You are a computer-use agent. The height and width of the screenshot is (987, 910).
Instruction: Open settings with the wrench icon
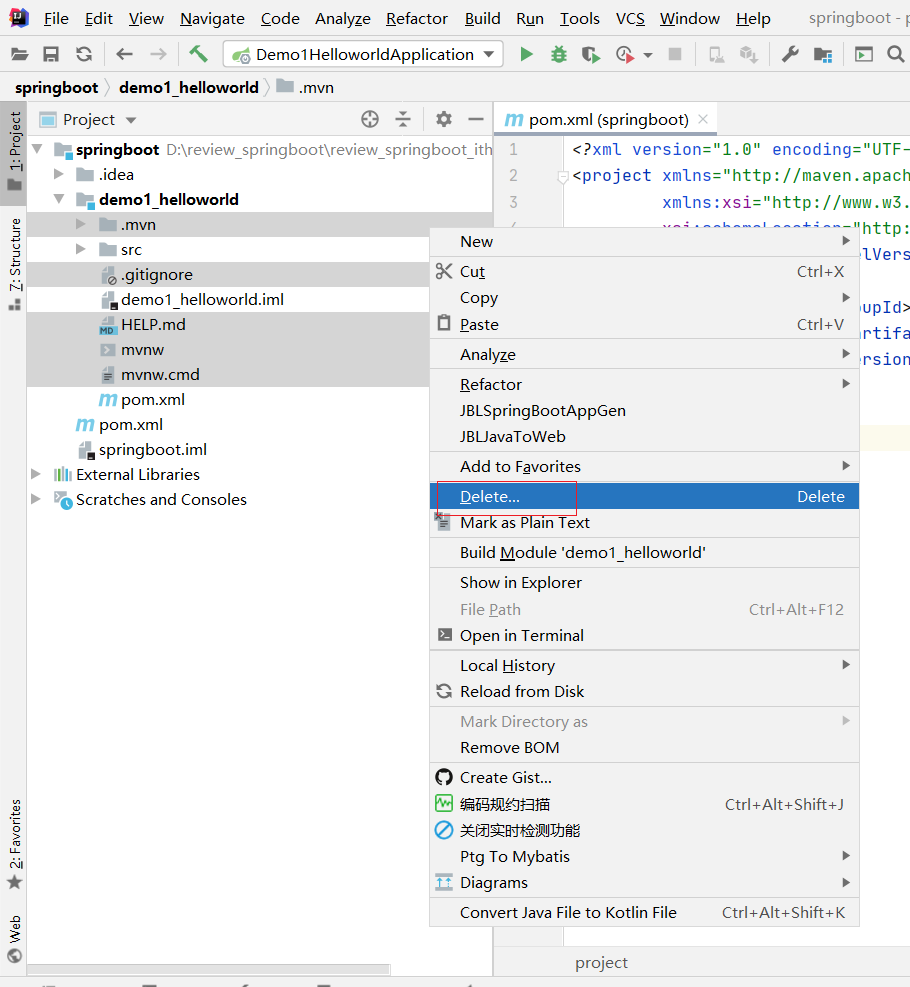tap(790, 54)
